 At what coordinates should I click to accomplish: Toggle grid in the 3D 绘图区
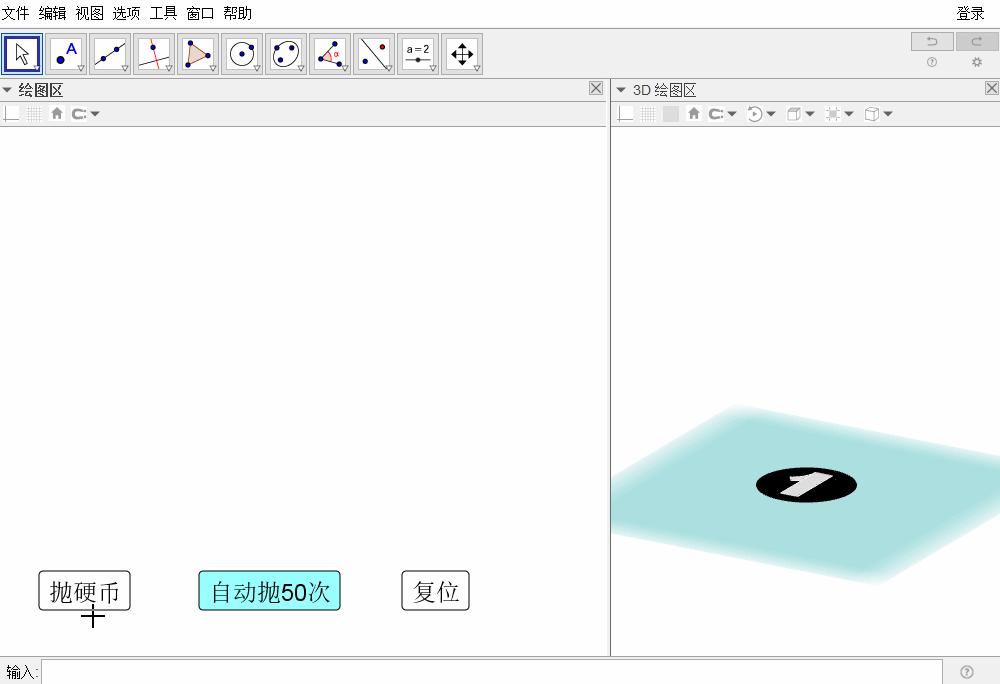click(x=648, y=113)
